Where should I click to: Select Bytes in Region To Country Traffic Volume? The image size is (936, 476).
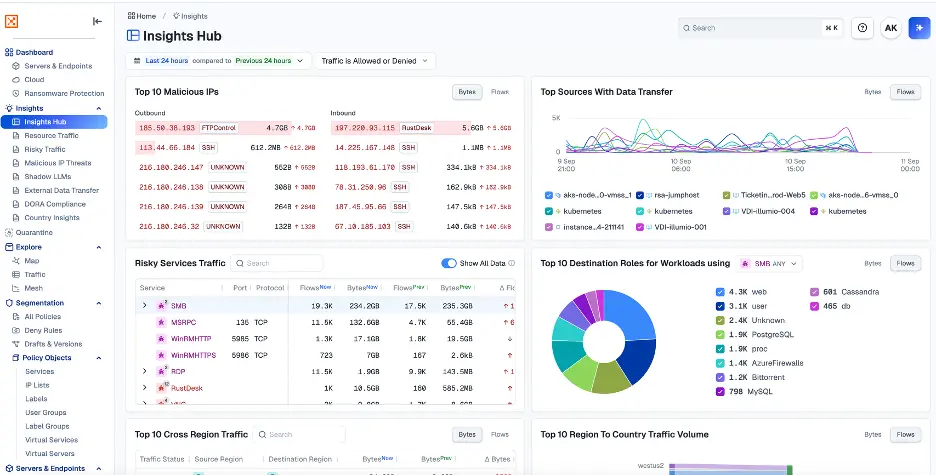(873, 435)
